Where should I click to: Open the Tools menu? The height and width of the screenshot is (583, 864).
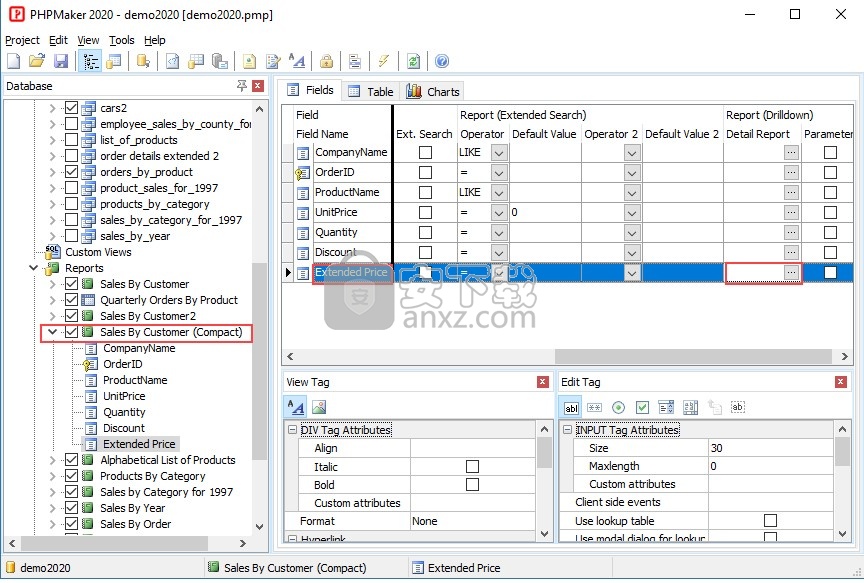pyautogui.click(x=121, y=40)
